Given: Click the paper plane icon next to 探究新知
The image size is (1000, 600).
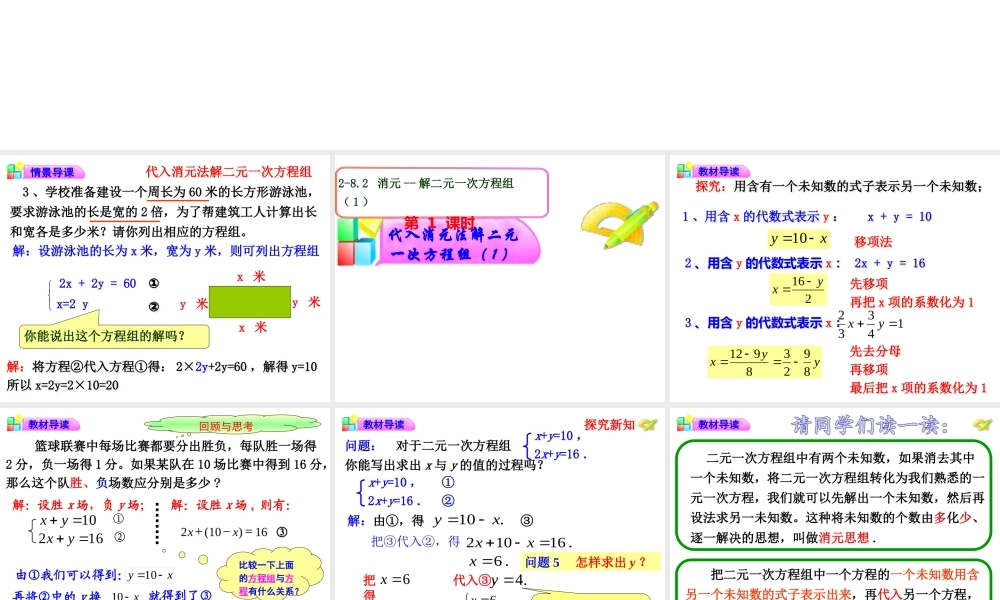Looking at the screenshot, I should [x=647, y=424].
